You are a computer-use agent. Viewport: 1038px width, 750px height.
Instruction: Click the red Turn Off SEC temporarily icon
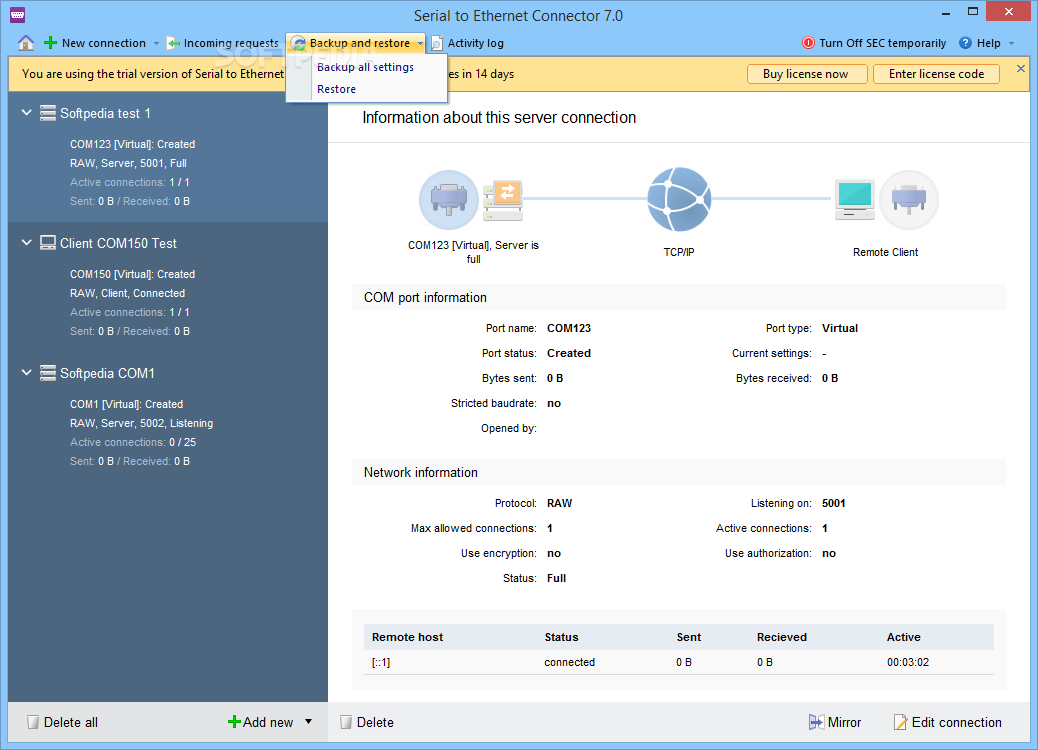coord(808,43)
